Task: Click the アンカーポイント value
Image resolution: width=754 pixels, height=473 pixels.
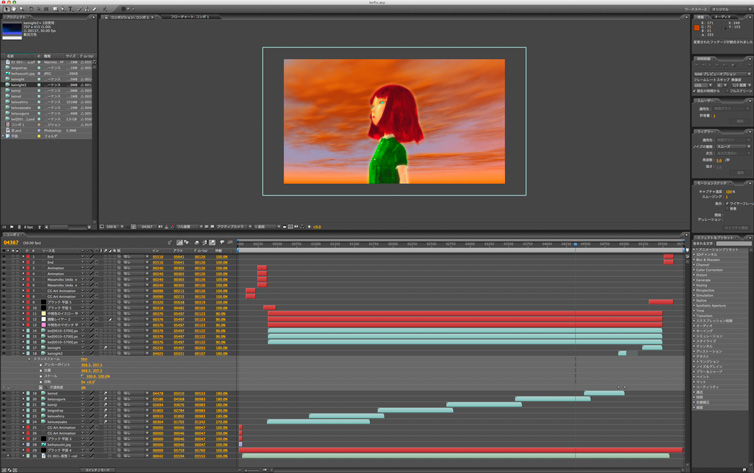Action: coord(91,365)
